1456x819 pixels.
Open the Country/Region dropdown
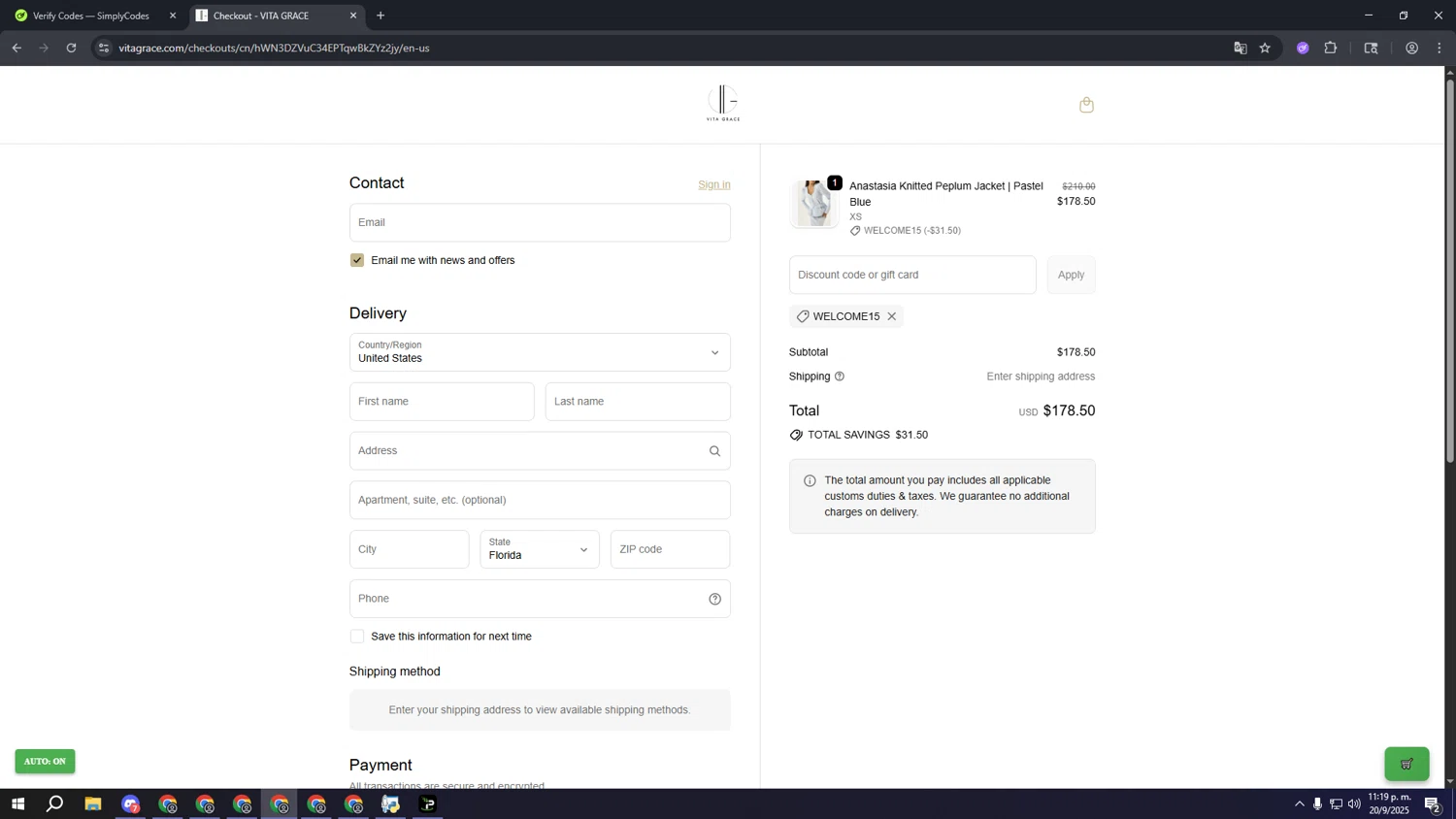(x=540, y=352)
